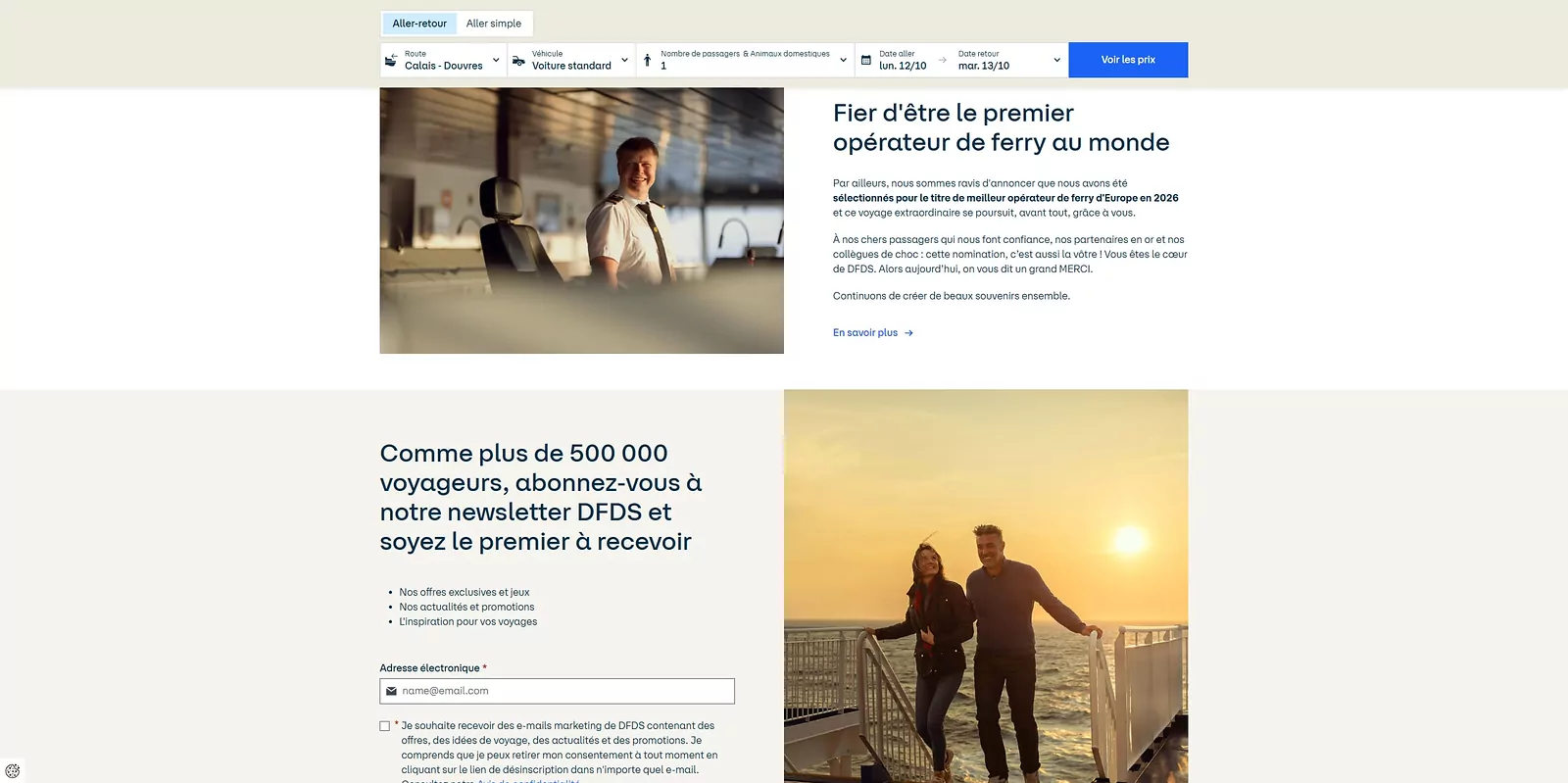The width and height of the screenshot is (1568, 783).
Task: Click the 'Comme plus de 500 000' newsletter heading
Action: 541,498
